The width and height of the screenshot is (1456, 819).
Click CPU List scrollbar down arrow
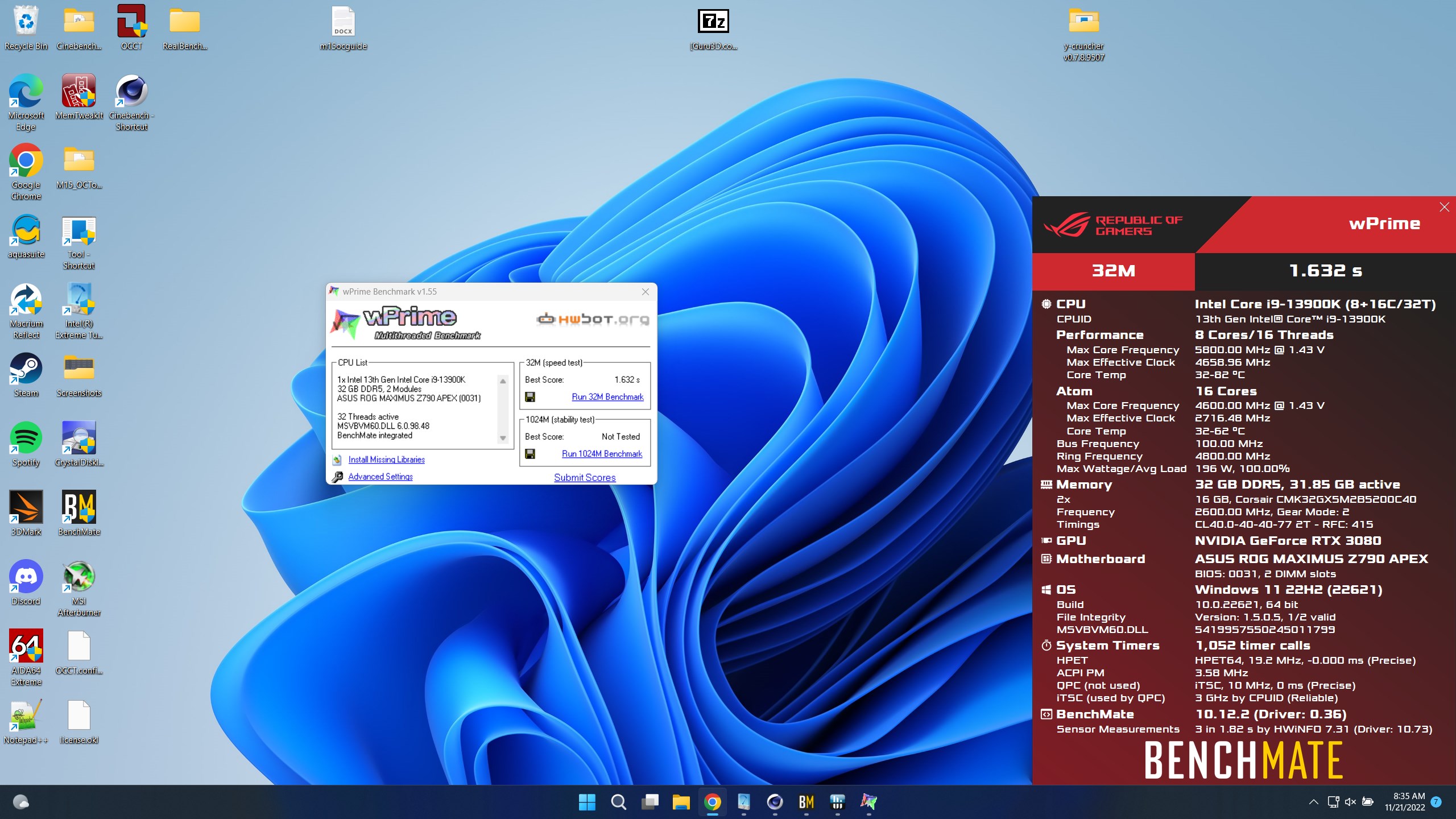pyautogui.click(x=503, y=438)
